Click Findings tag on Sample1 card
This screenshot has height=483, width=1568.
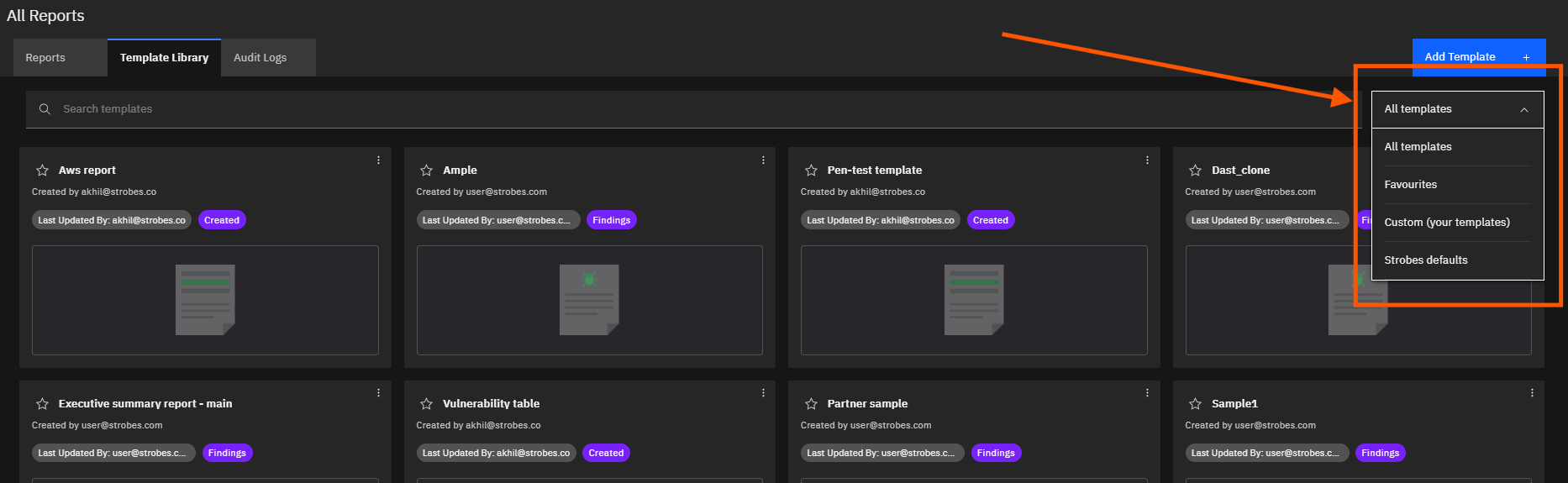tap(1380, 453)
